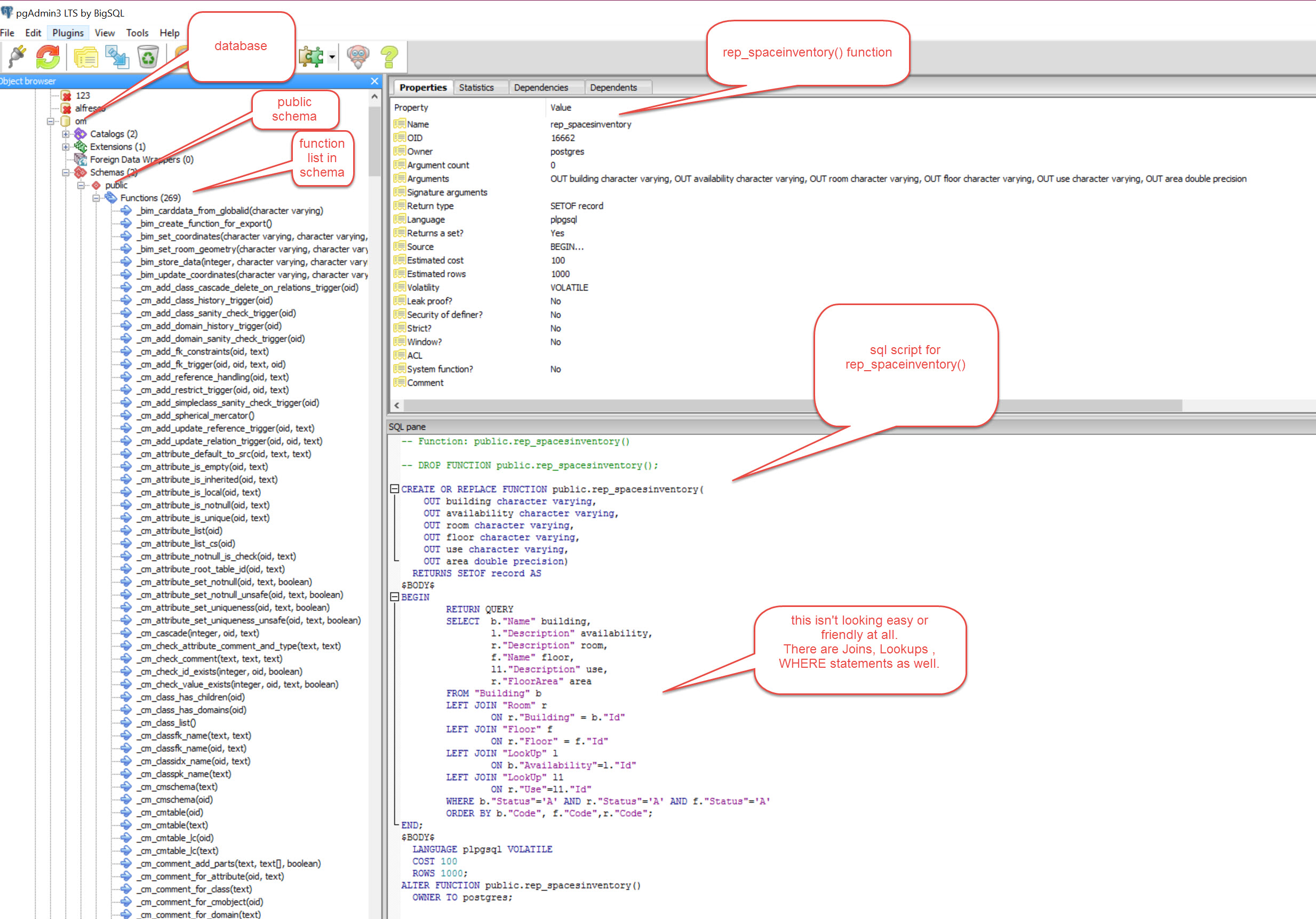1316x919 pixels.
Task: Click the yellow question mark help icon
Action: tap(389, 57)
